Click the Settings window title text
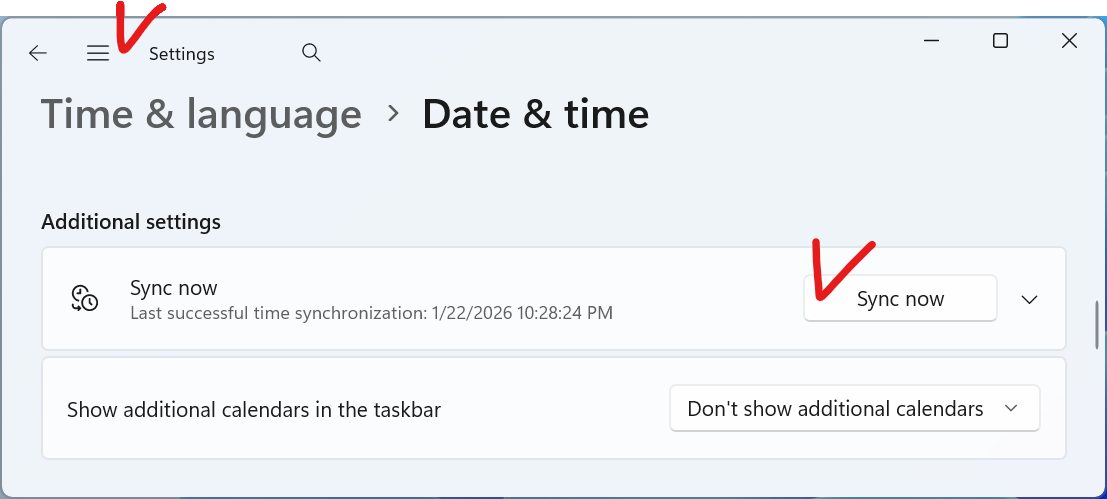This screenshot has width=1107, height=499. tap(182, 54)
